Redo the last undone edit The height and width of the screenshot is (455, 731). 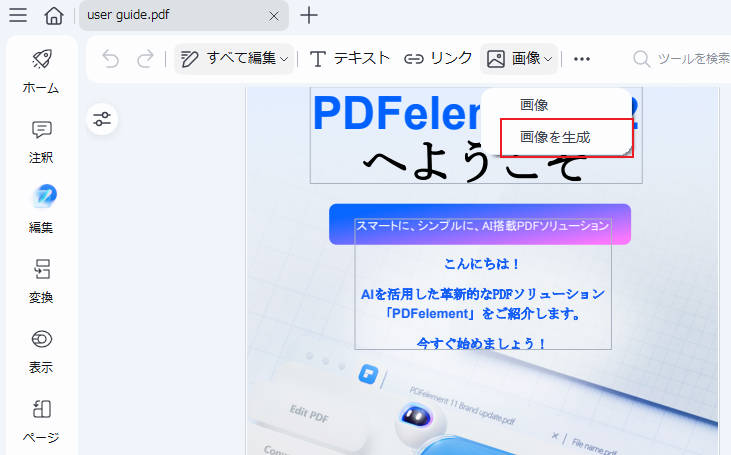pos(145,59)
